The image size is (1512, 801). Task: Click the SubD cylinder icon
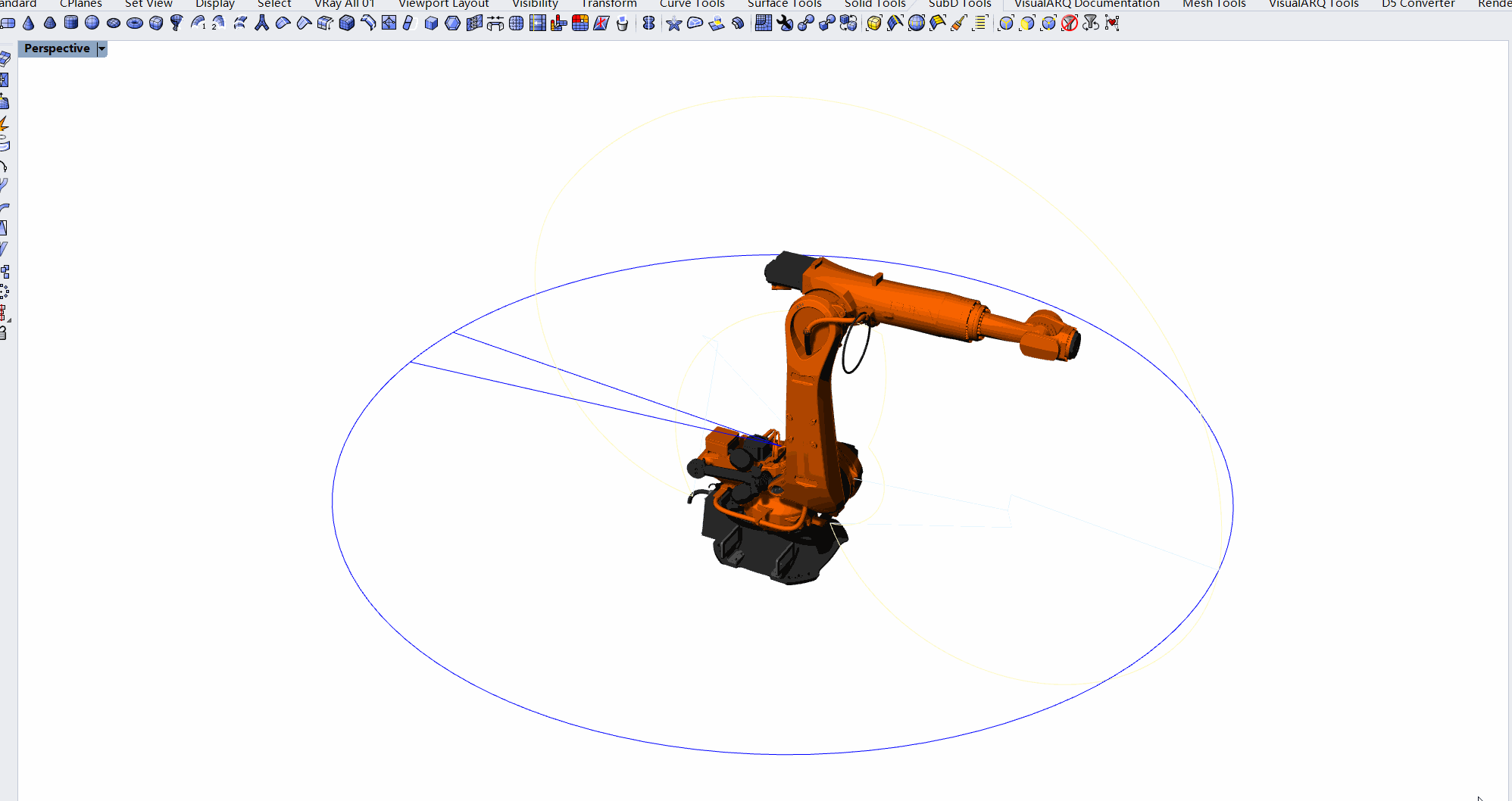click(71, 23)
